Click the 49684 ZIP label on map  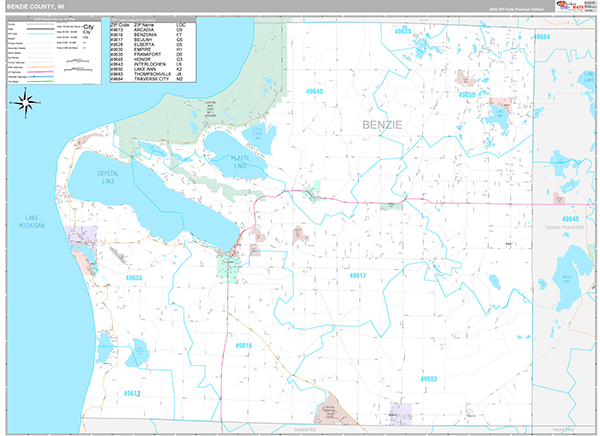(541, 37)
